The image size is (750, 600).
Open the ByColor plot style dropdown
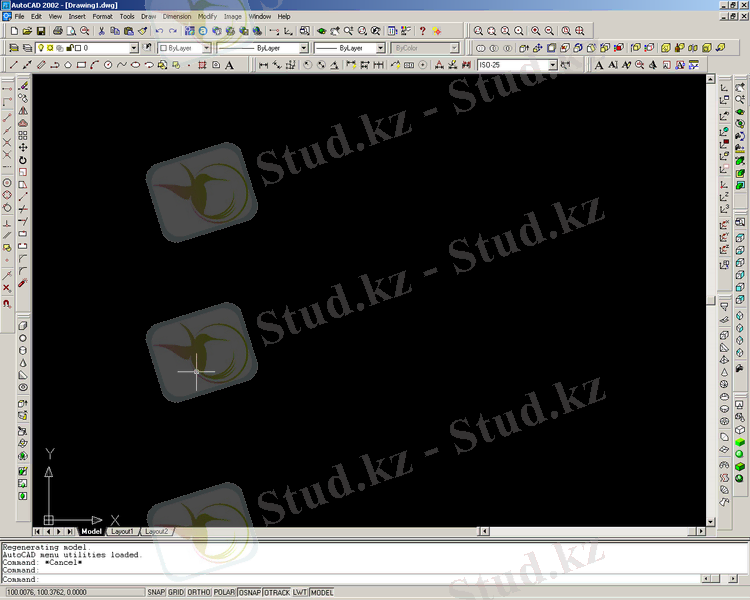click(454, 48)
